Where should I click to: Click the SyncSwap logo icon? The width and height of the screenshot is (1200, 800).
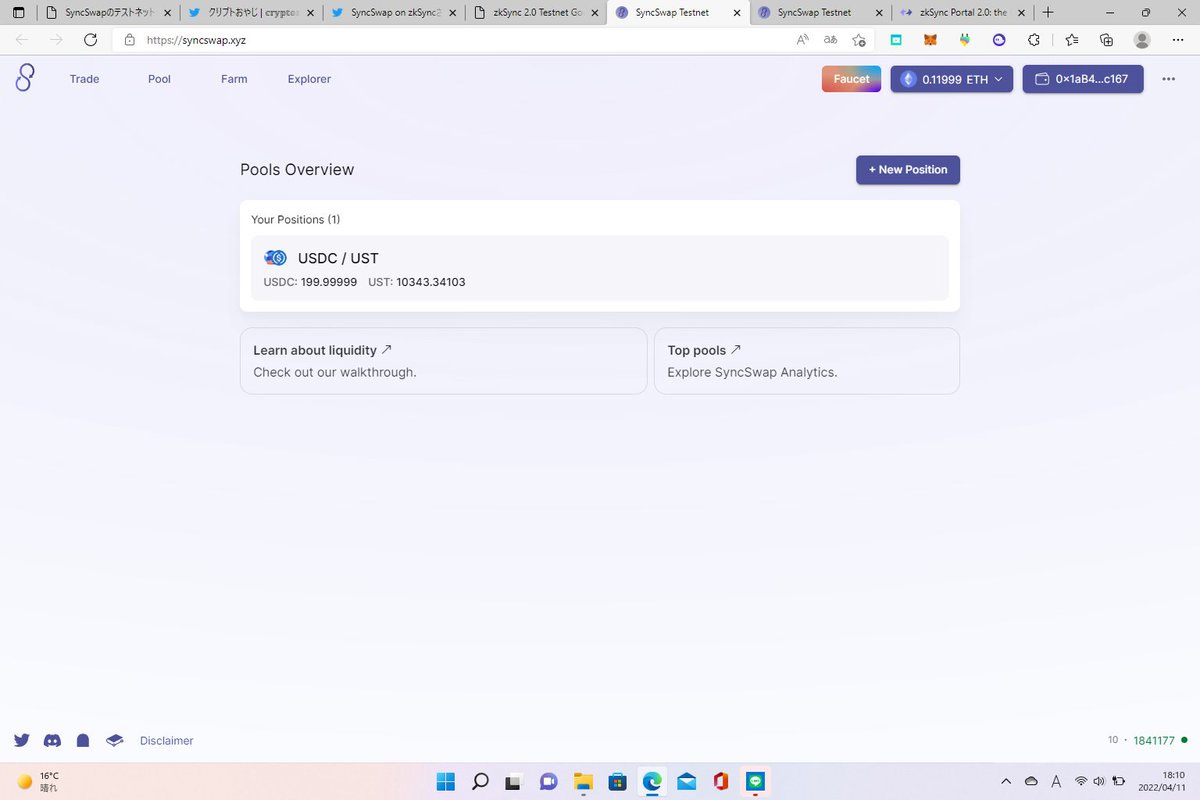tap(25, 78)
